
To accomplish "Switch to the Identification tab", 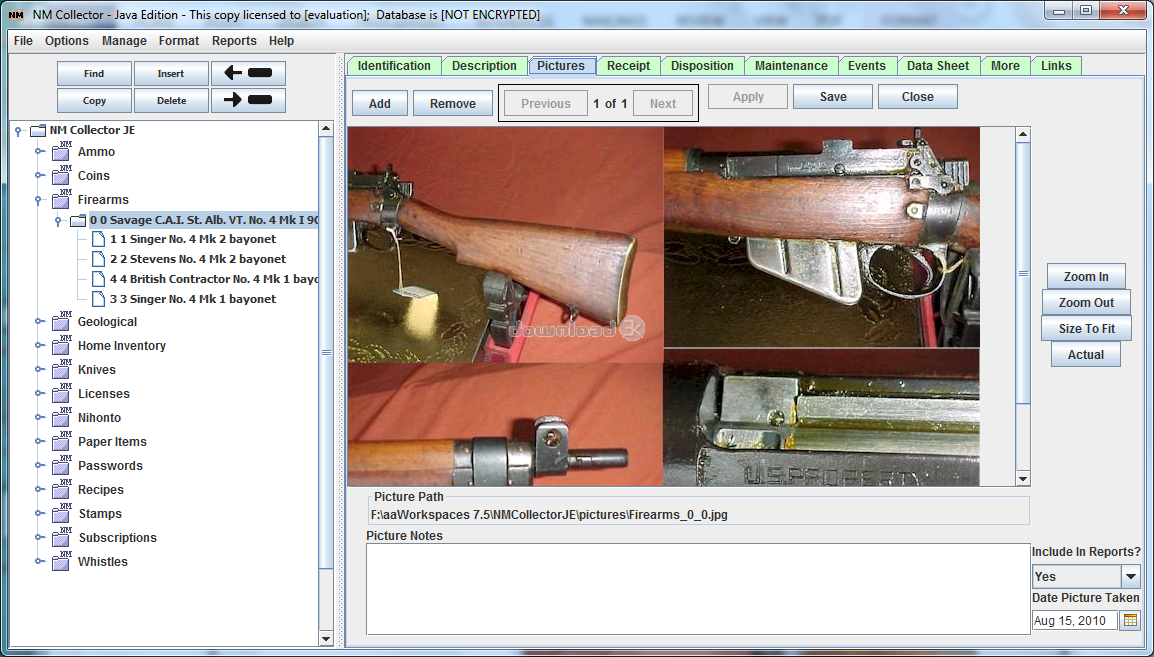I will coord(394,66).
